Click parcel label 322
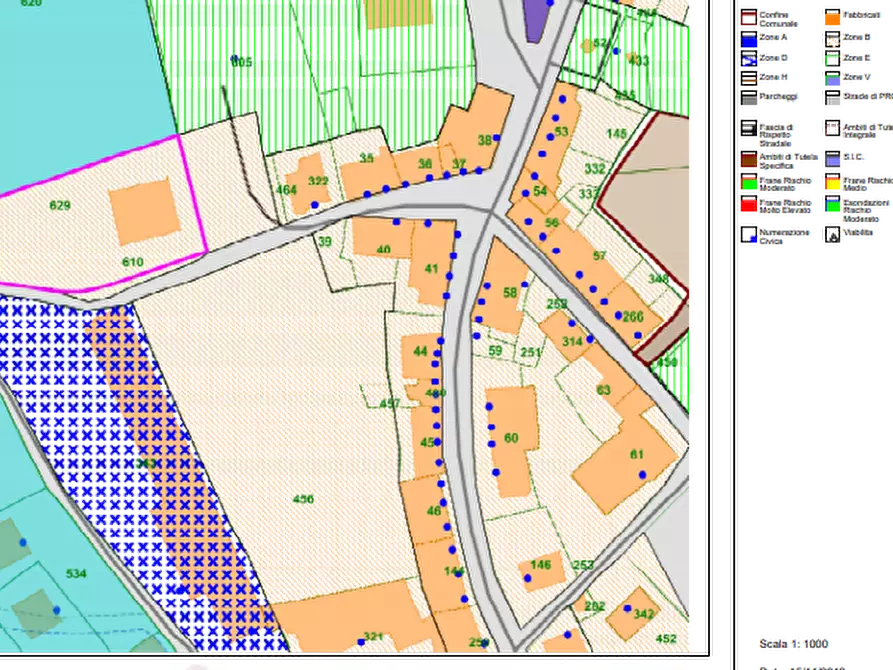This screenshot has width=893, height=670. [x=318, y=181]
